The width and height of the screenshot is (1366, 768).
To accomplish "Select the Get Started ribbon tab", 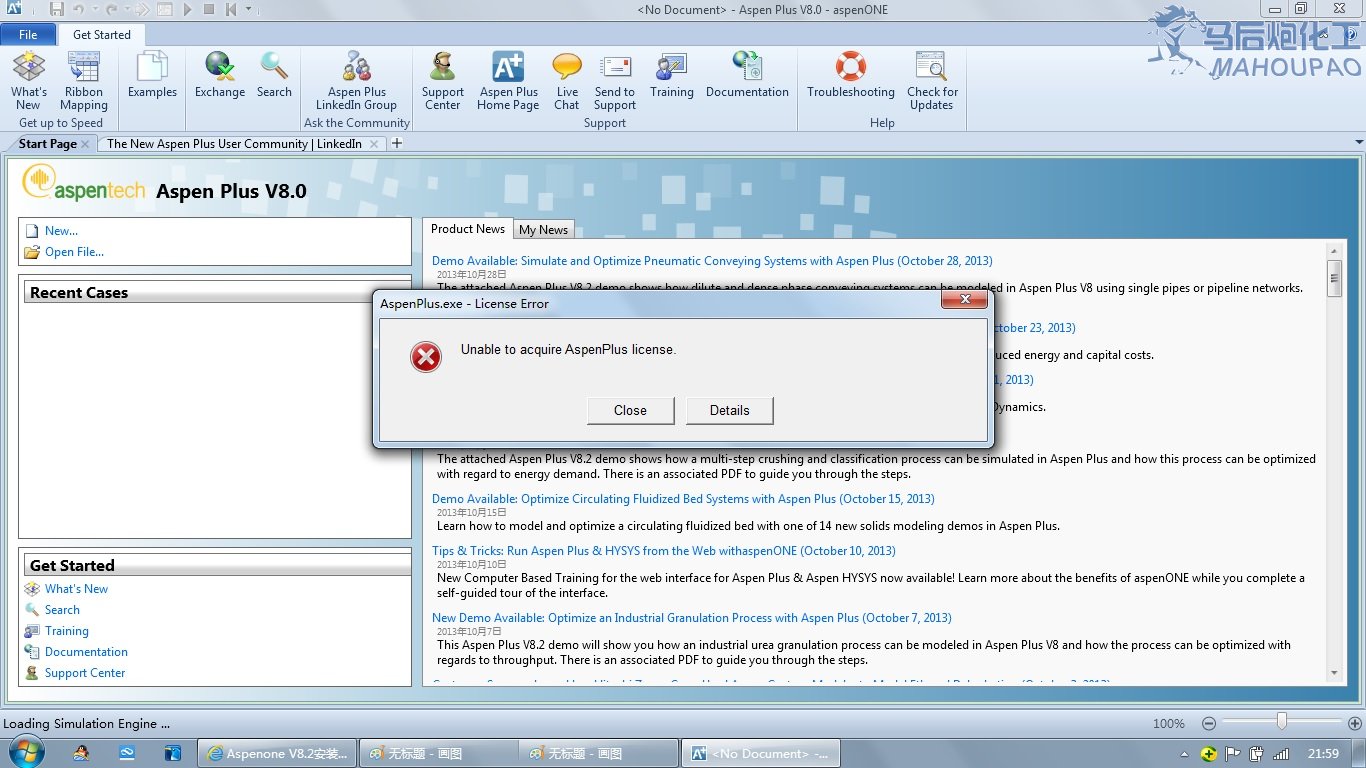I will 102,34.
